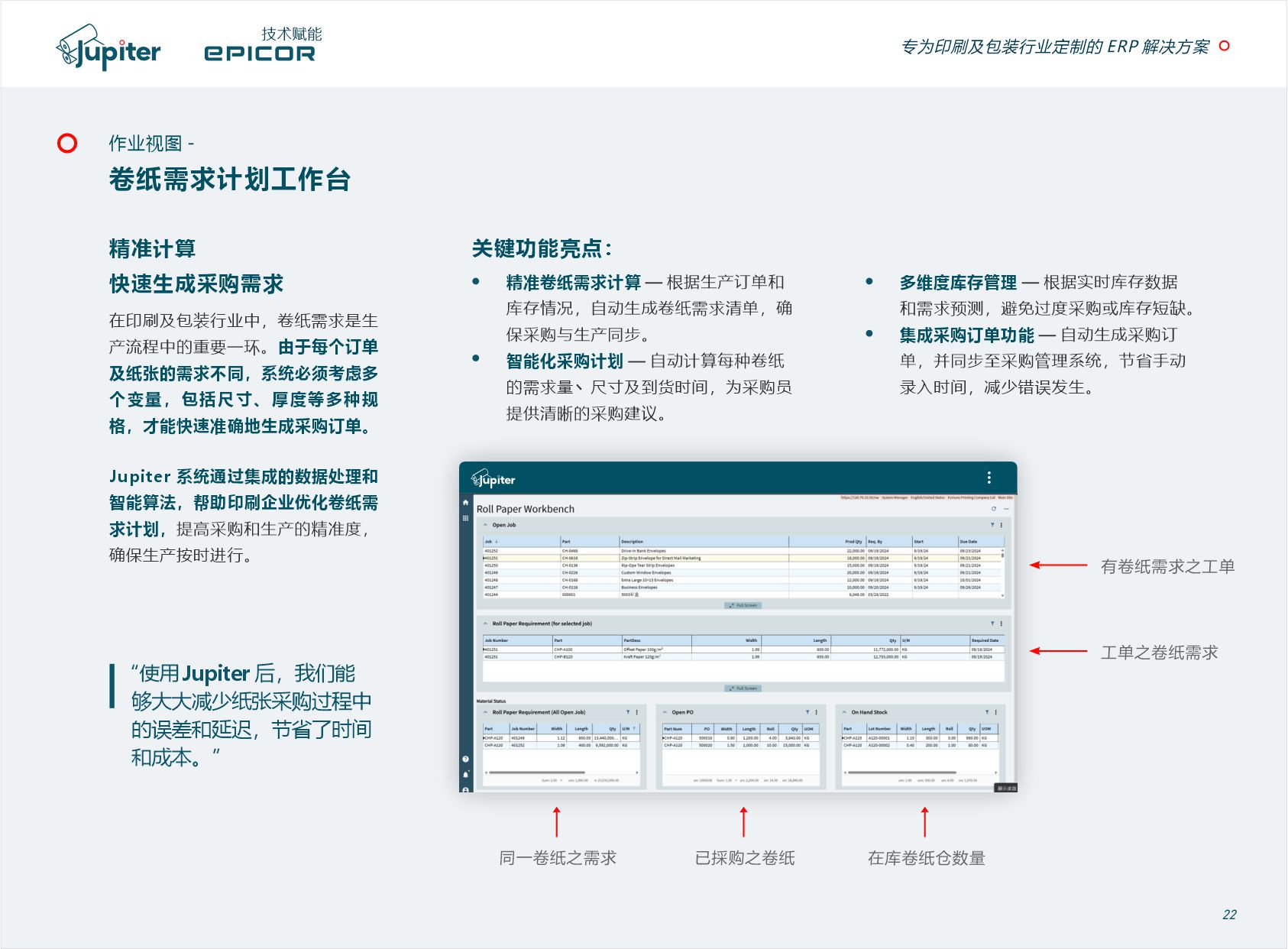The height and width of the screenshot is (949, 1288).
Task: Sort Open Job grid by Start column
Action: (x=935, y=542)
